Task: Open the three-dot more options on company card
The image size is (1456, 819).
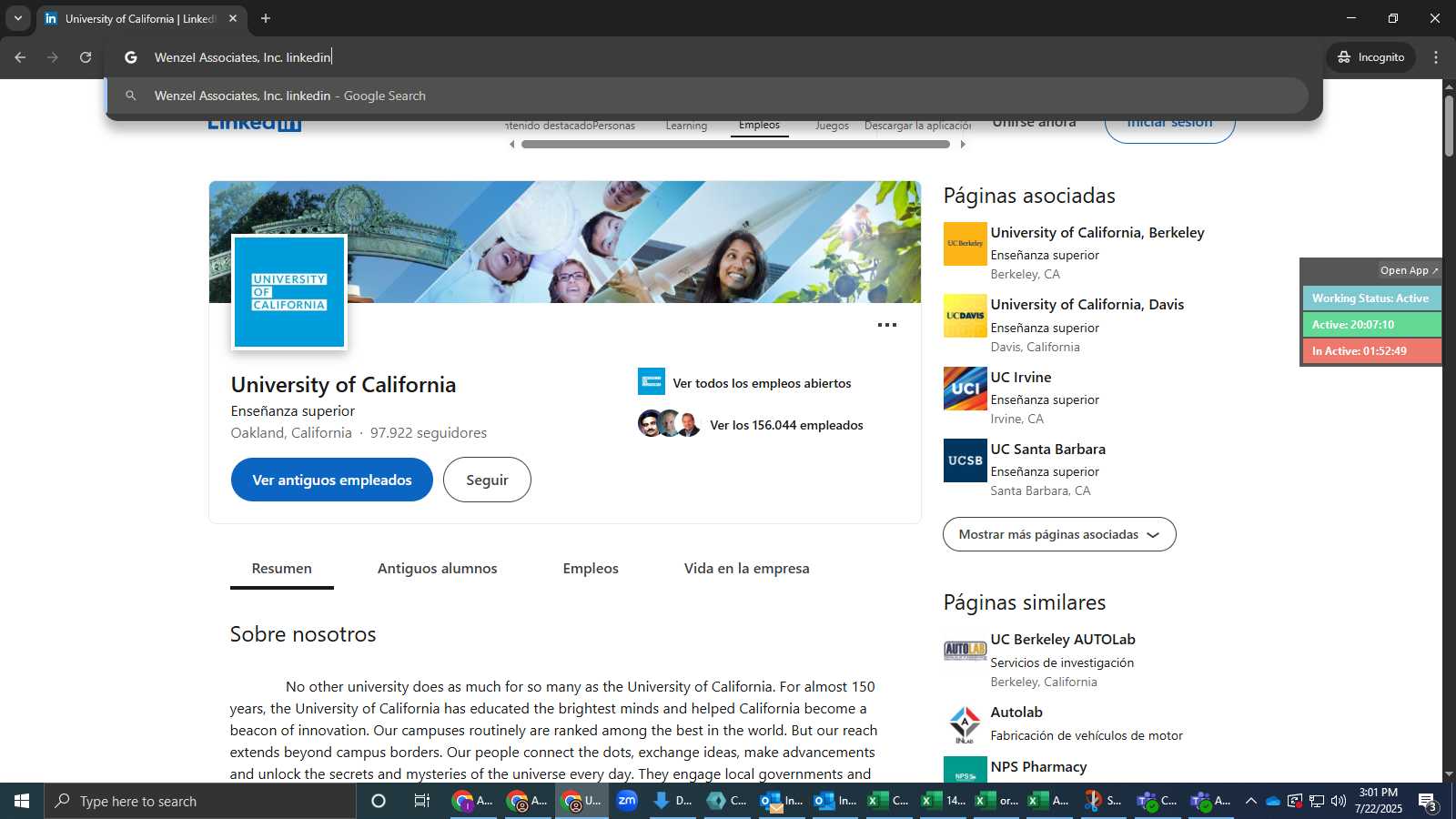Action: click(887, 325)
